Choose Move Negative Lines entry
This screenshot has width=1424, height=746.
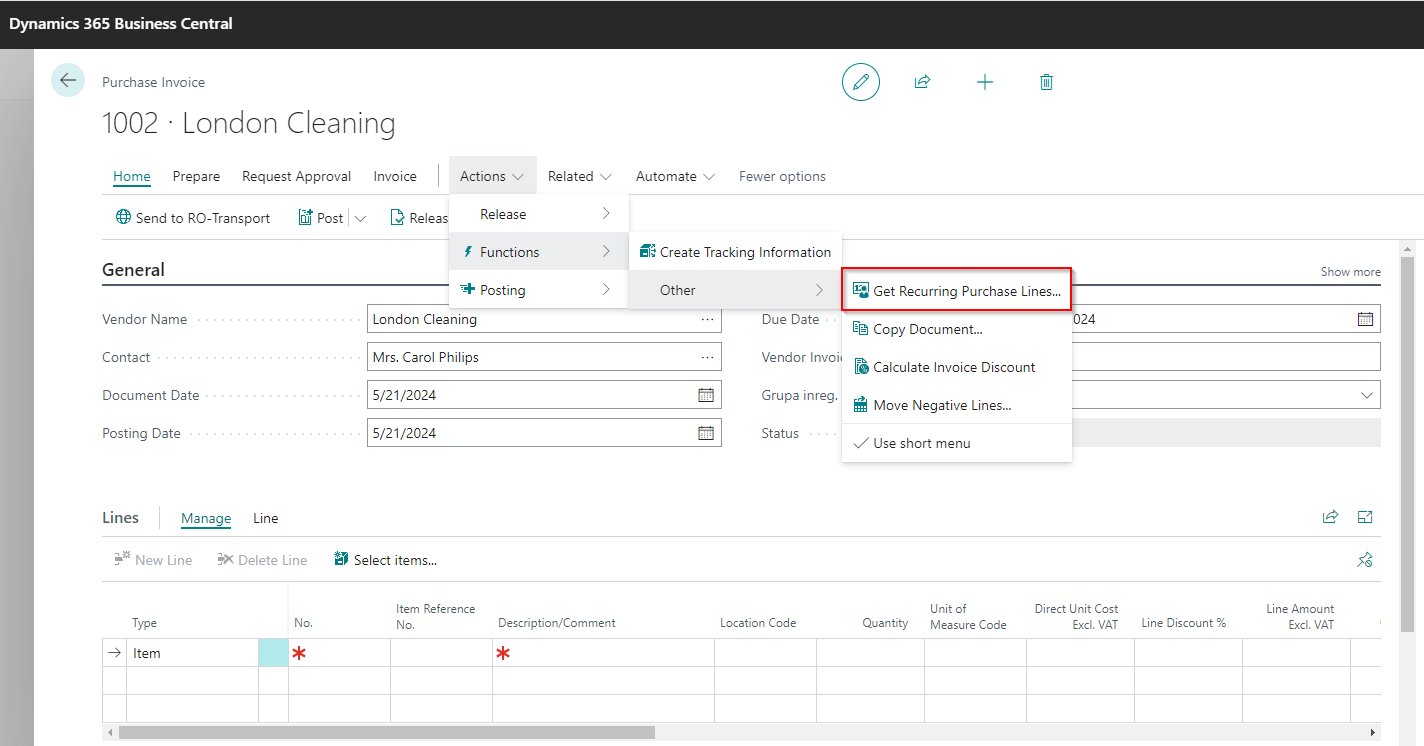(957, 405)
